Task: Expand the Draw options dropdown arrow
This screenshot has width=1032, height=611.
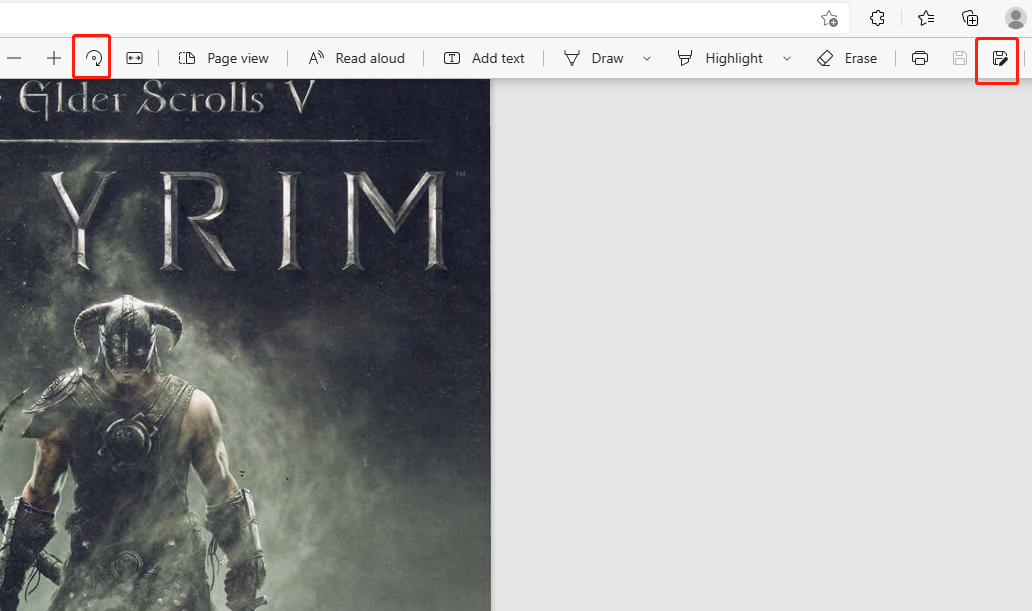Action: click(x=646, y=59)
